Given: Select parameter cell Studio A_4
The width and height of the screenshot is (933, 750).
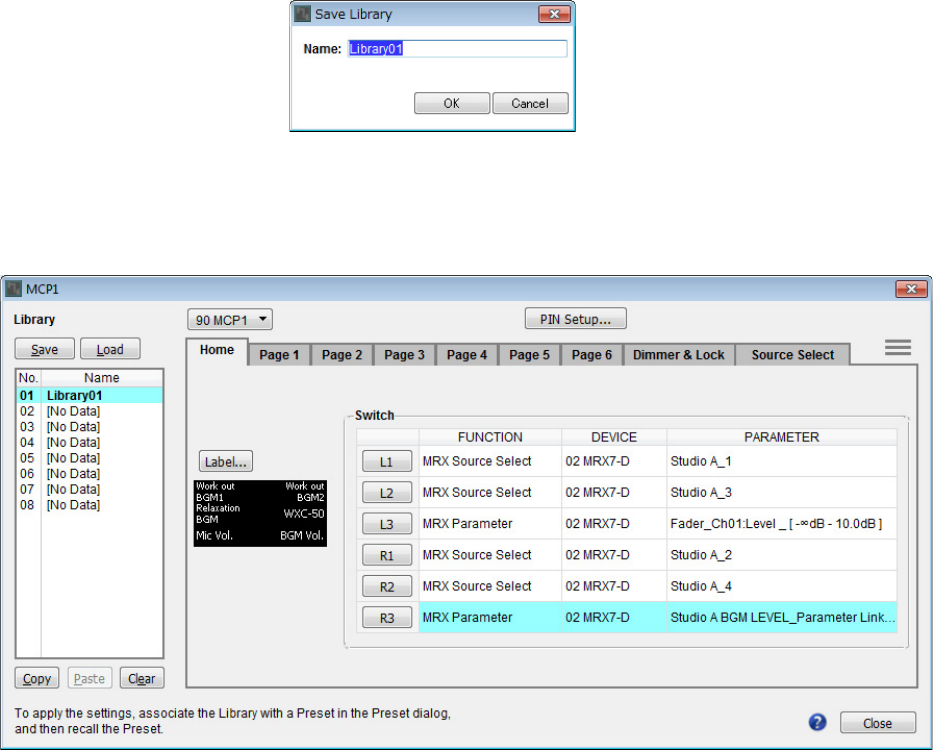Looking at the screenshot, I should pos(781,586).
